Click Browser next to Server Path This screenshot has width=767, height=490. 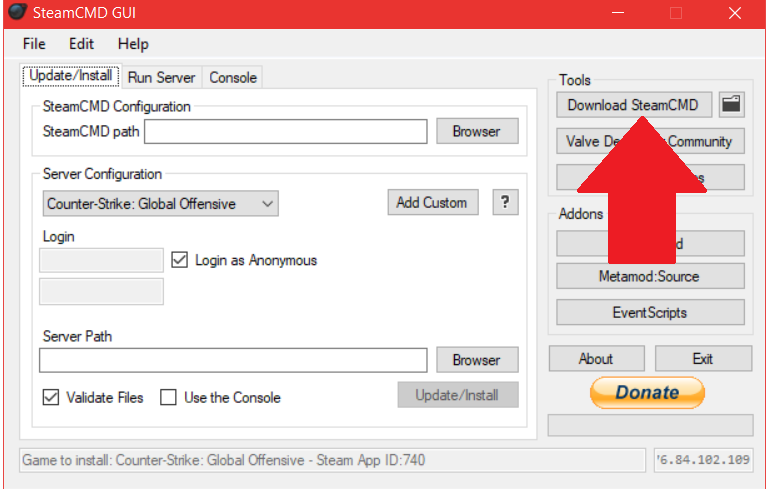477,360
